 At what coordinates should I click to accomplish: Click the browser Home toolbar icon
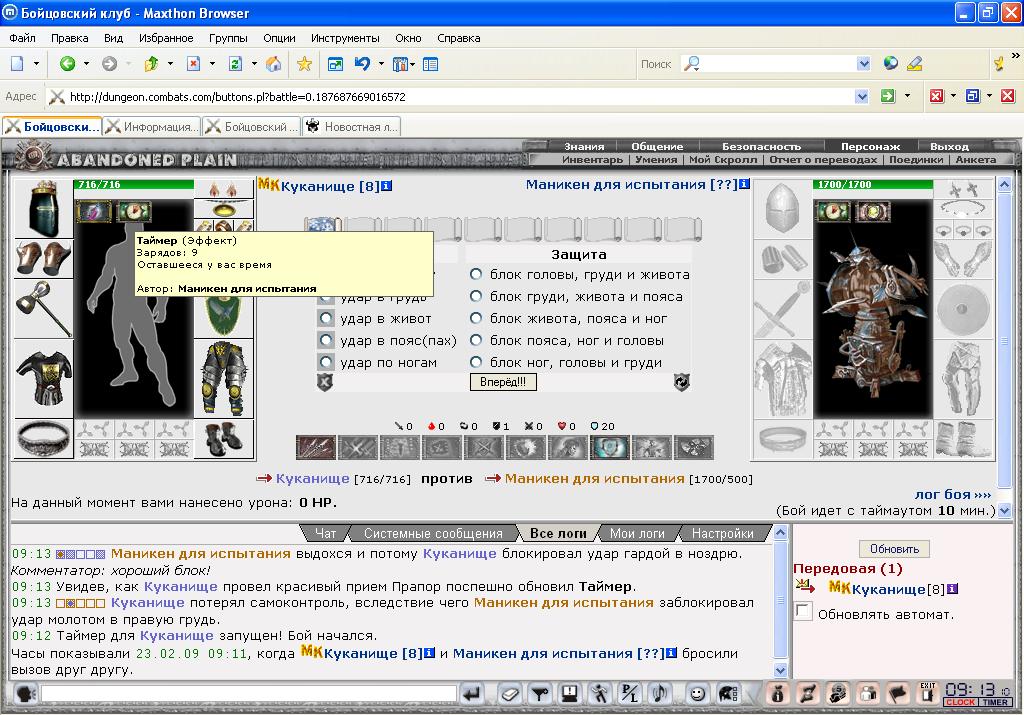(x=274, y=63)
